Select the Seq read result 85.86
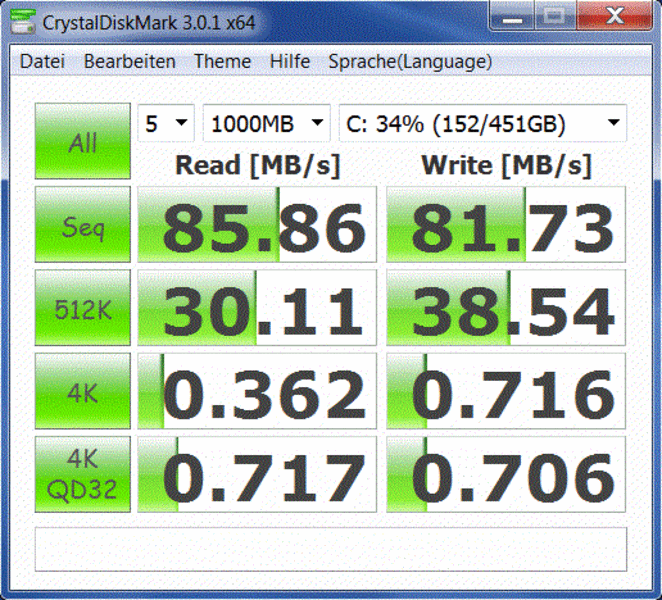Viewport: 662px width, 600px height. click(x=257, y=224)
